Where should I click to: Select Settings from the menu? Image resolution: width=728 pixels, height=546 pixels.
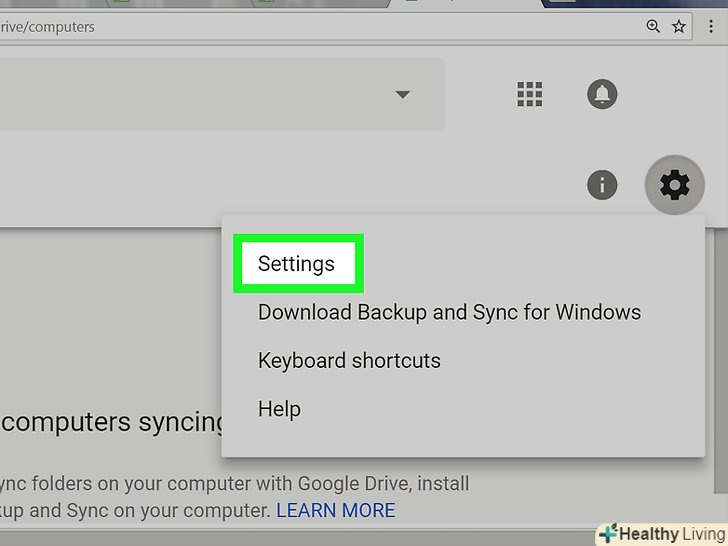pos(296,264)
